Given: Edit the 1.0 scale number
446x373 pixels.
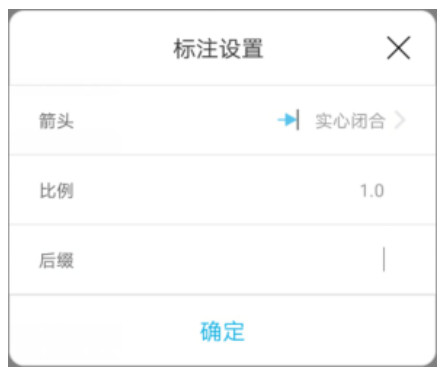Looking at the screenshot, I should click(372, 191).
